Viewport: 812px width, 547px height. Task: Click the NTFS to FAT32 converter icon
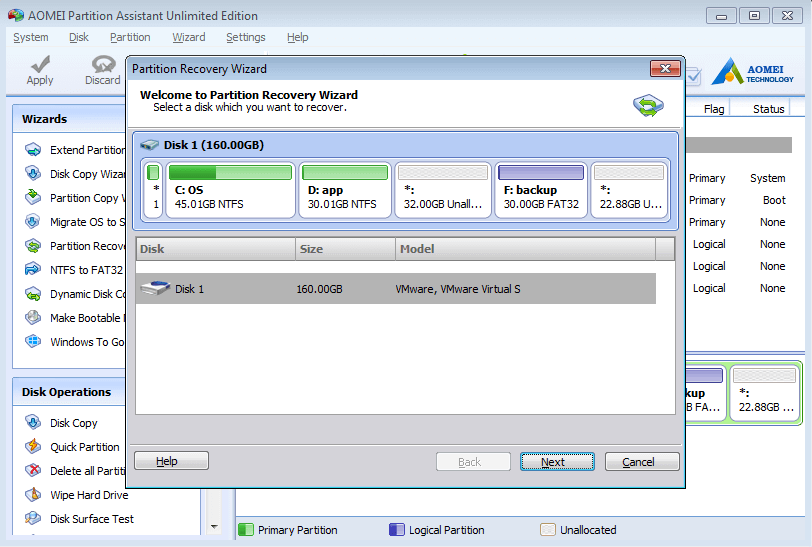(33, 269)
